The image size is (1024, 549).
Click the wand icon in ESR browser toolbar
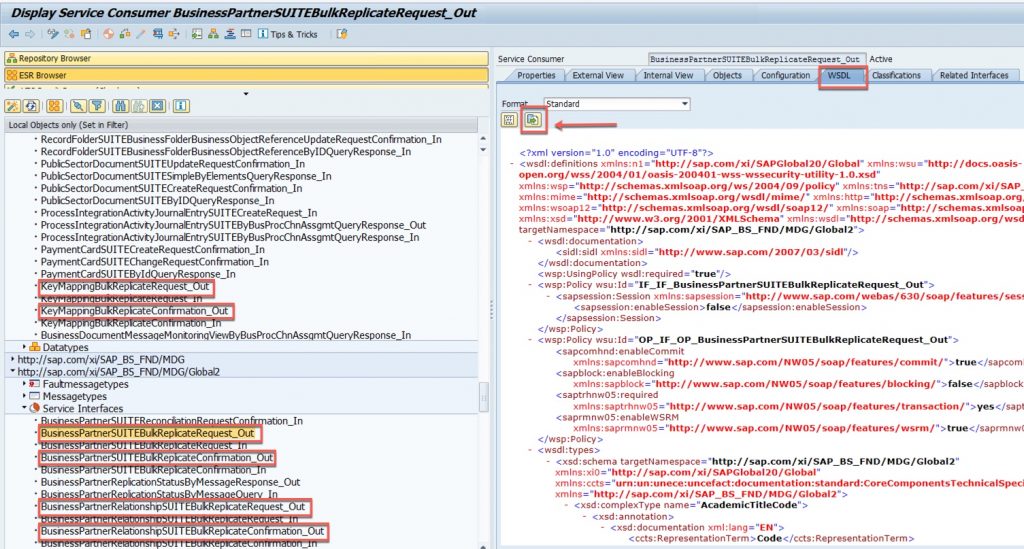tap(12, 106)
